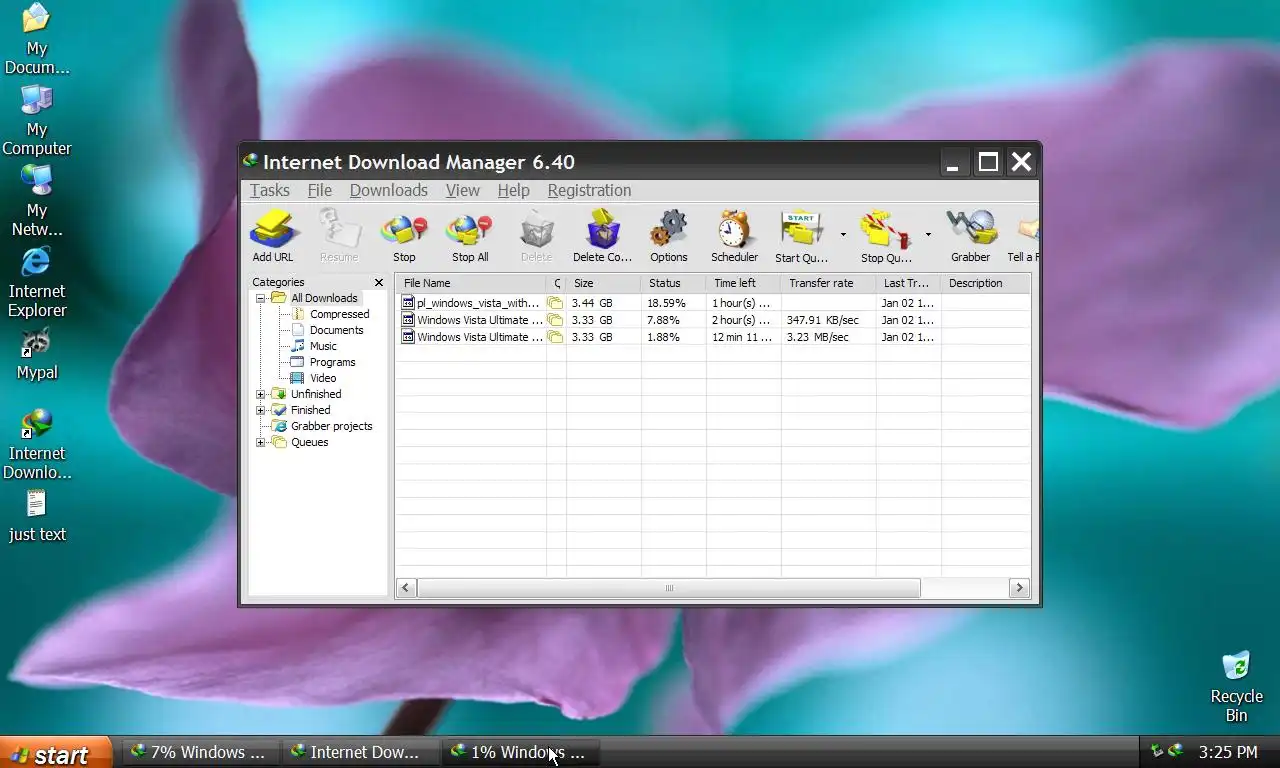Screen dimensions: 1280x768
Task: Sort by Transfer rate column header
Action: pyautogui.click(x=829, y=283)
